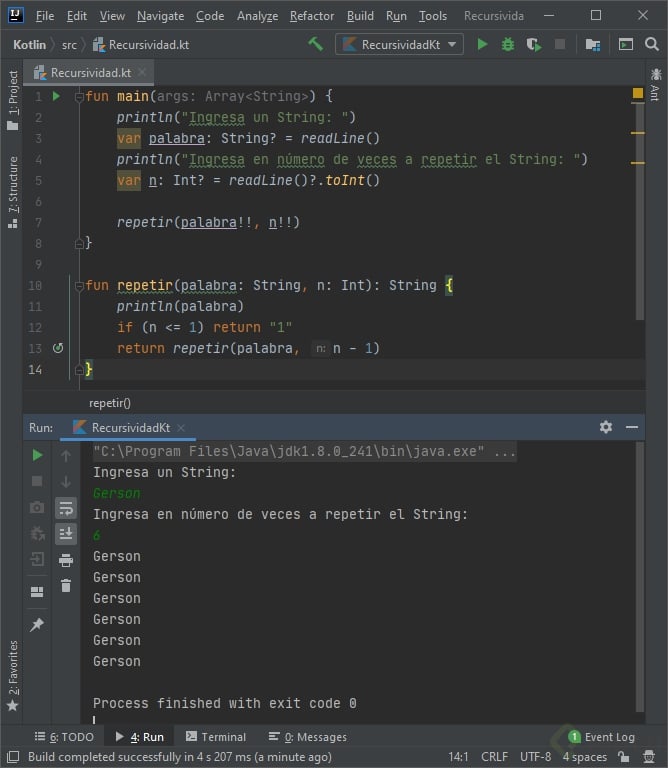
Task: Click the Kotlin breadcrumb in navigation bar
Action: point(29,45)
